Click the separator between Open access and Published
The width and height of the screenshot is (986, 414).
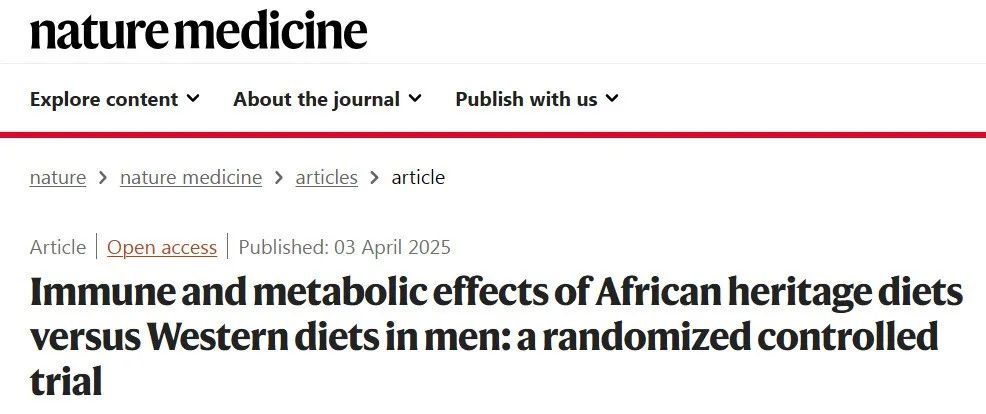click(228, 247)
